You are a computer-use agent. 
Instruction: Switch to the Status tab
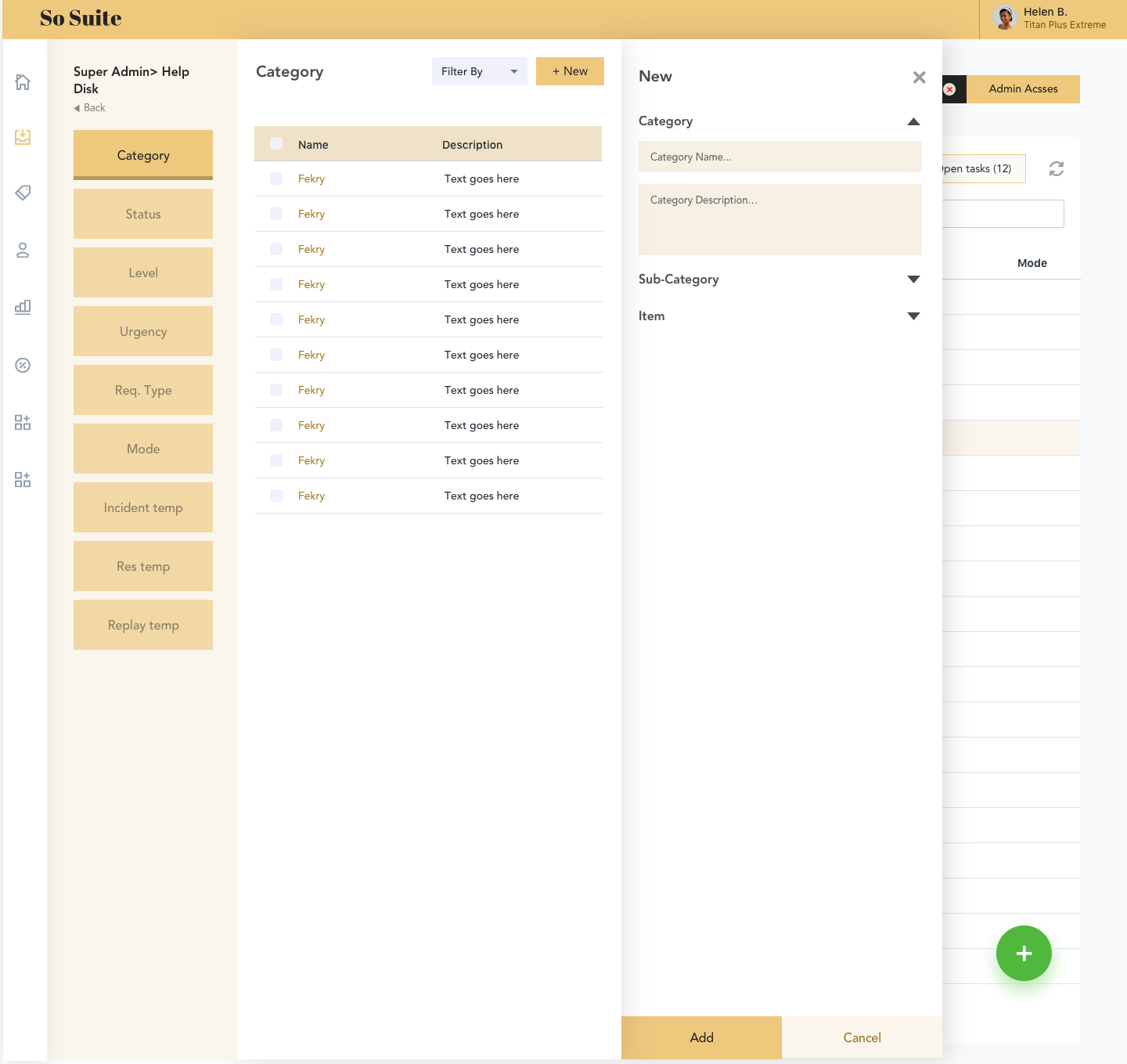[x=143, y=214]
